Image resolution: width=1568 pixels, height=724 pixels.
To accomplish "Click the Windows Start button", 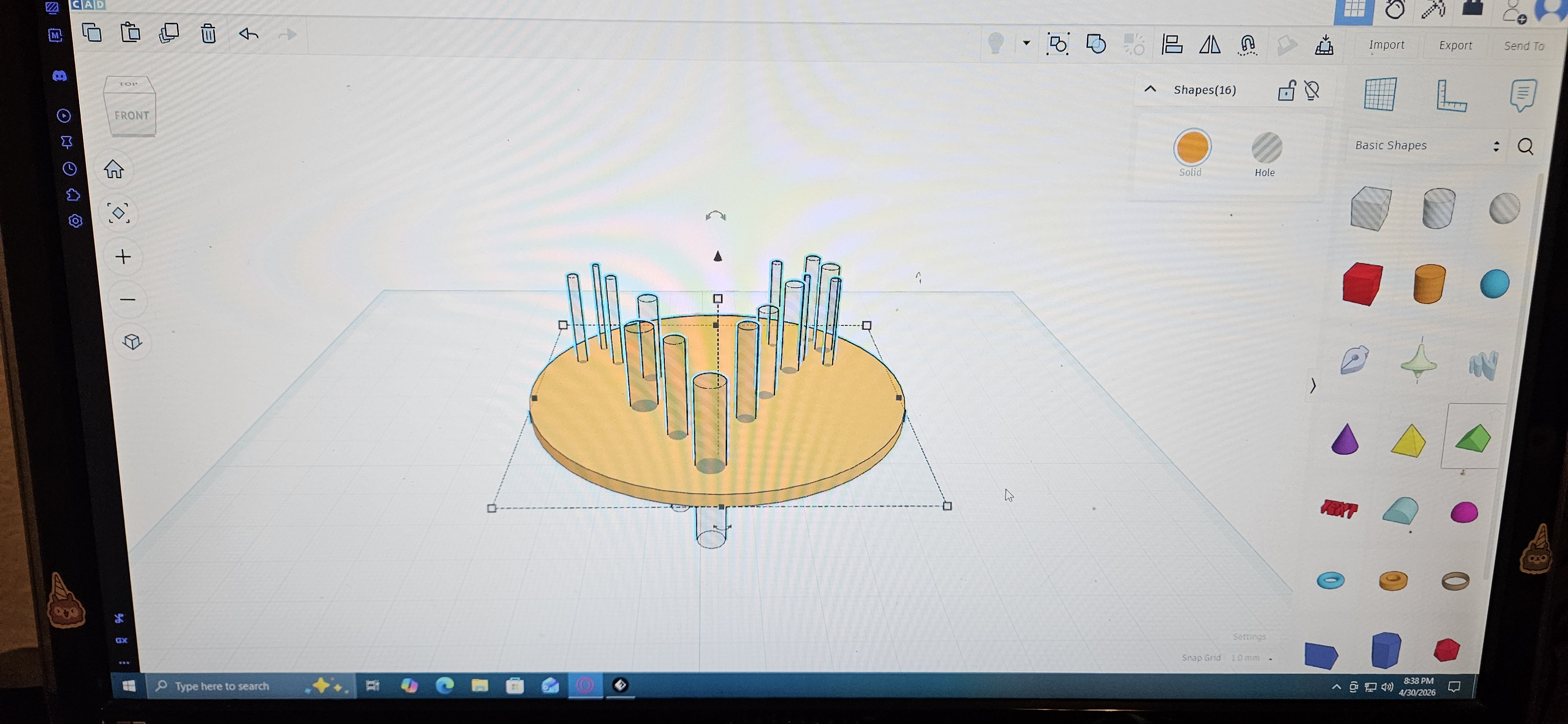I will [129, 686].
